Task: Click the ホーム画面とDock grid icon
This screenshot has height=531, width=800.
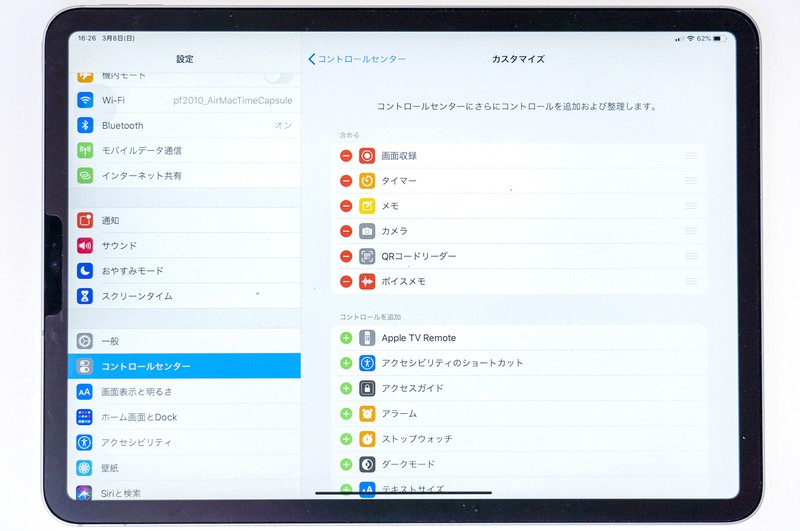Action: 85,417
